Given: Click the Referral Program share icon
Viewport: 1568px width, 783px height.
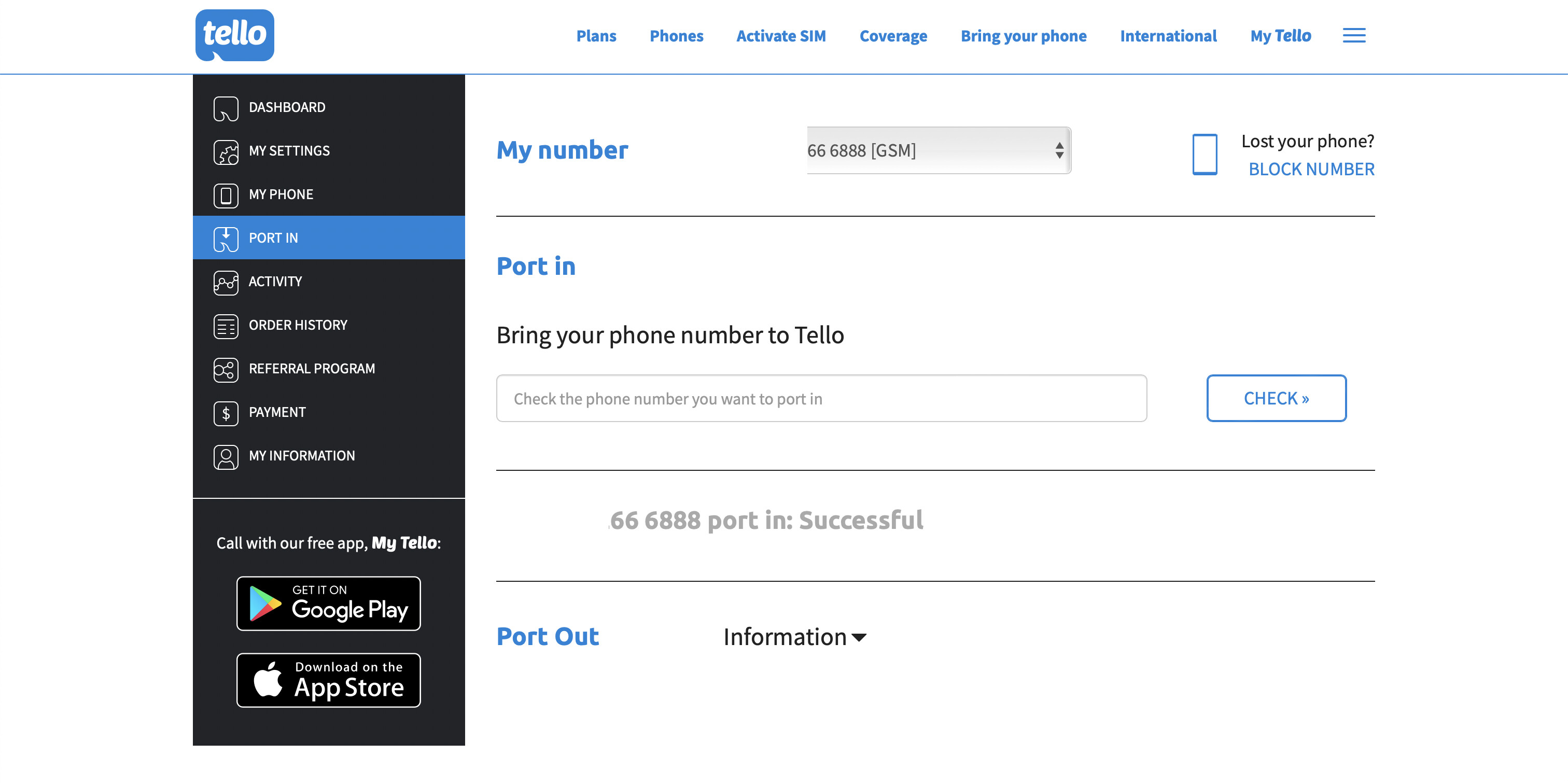Looking at the screenshot, I should pyautogui.click(x=226, y=369).
